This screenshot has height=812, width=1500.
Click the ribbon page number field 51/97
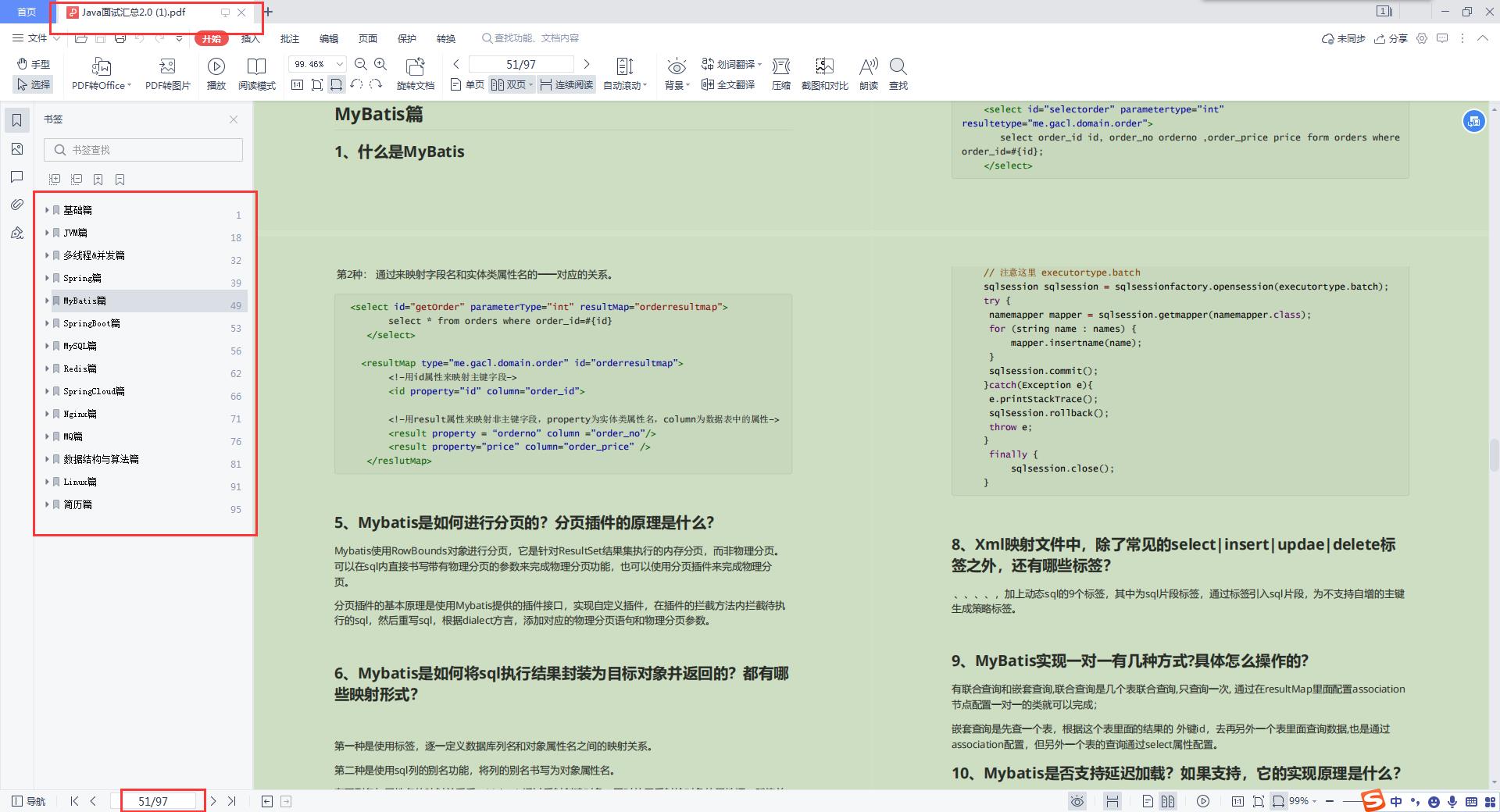tap(521, 64)
